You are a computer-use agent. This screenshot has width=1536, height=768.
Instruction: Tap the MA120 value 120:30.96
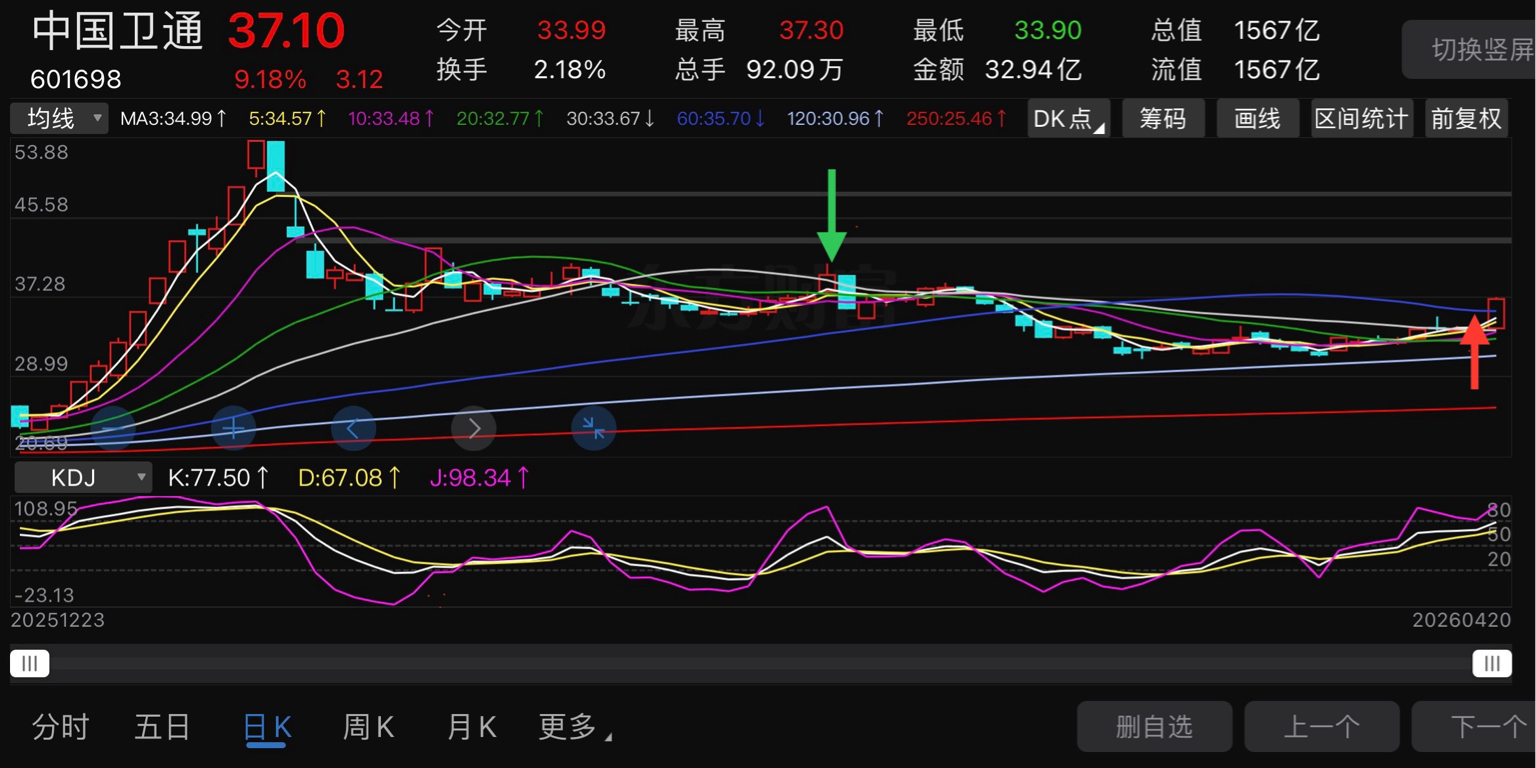point(836,119)
